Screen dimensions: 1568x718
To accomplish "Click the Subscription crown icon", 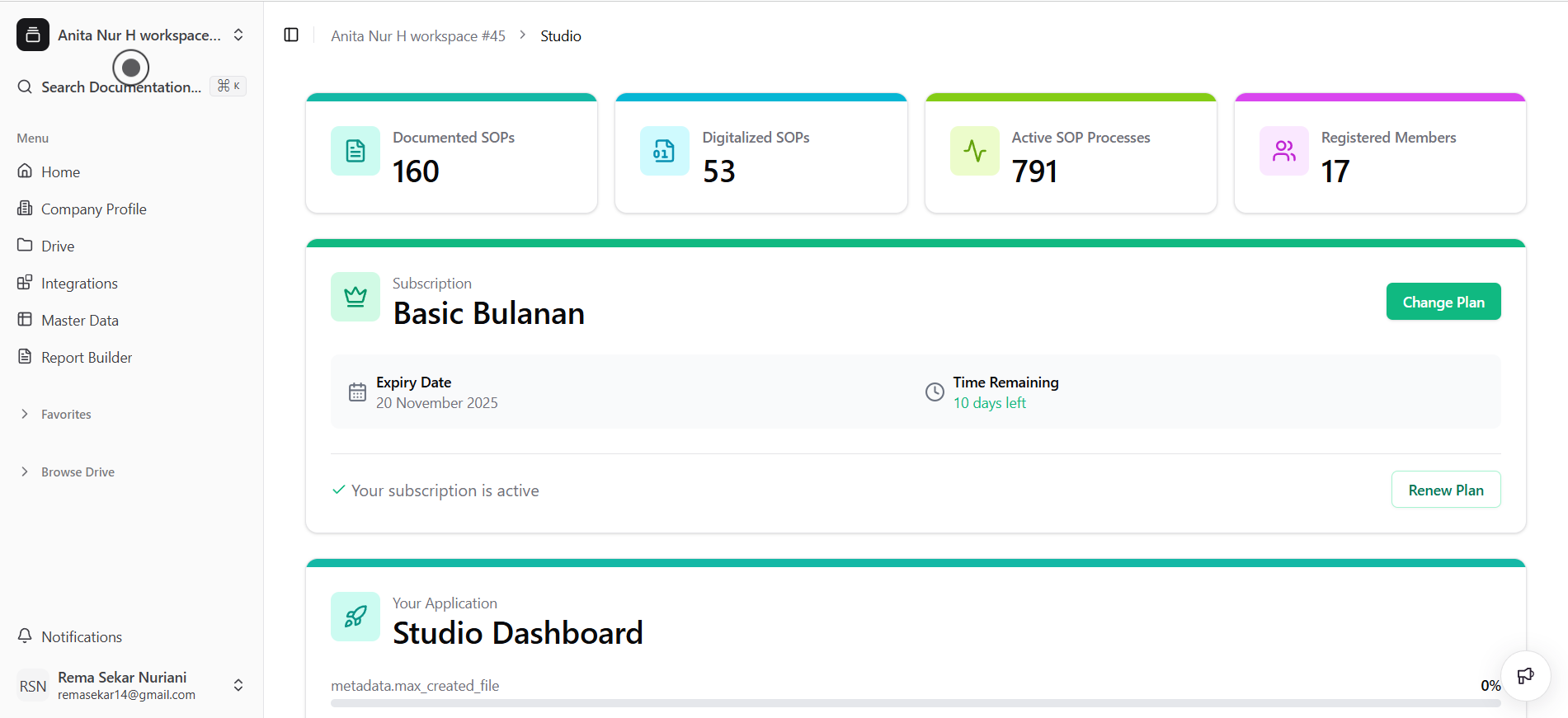I will coord(356,297).
